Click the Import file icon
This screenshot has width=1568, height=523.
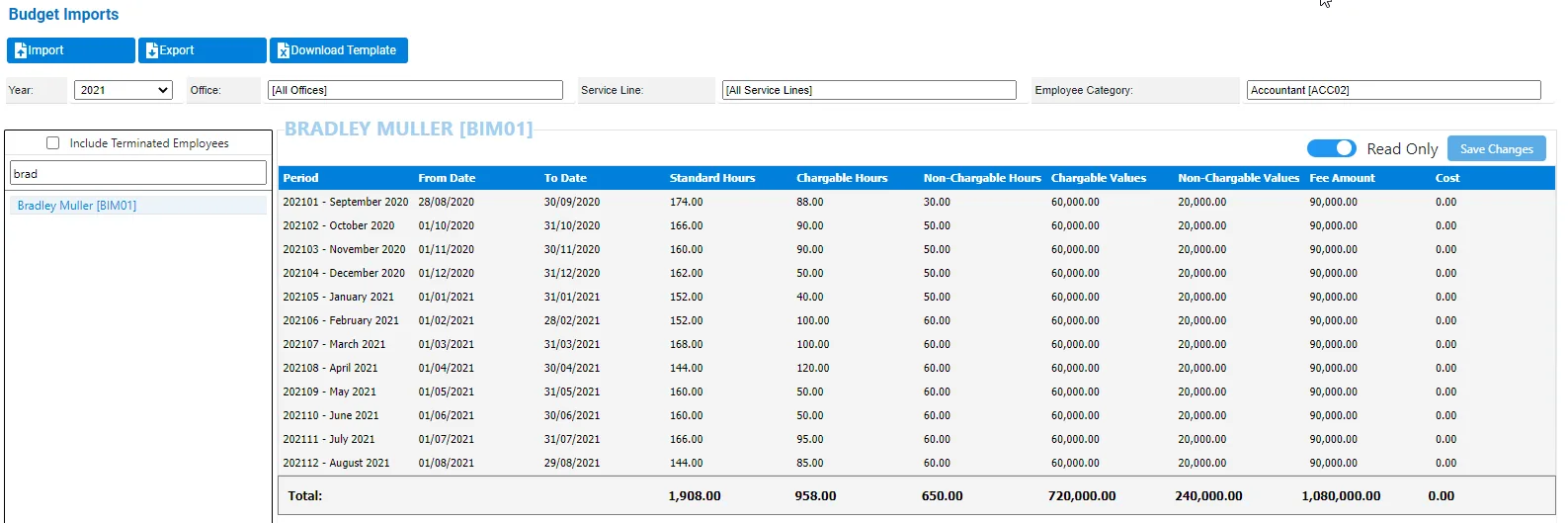point(21,50)
